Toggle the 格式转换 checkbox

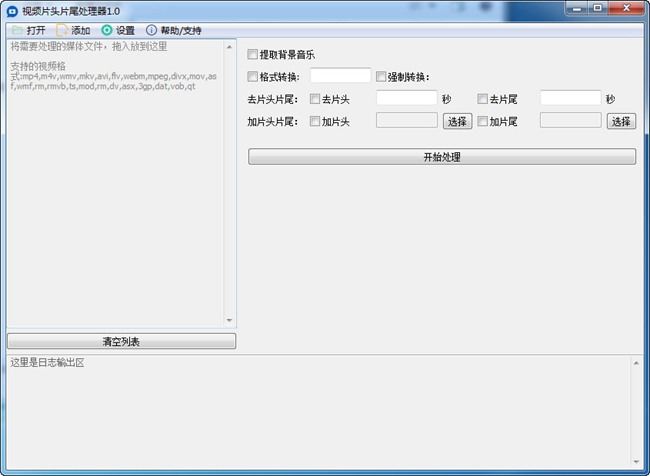pyautogui.click(x=253, y=76)
